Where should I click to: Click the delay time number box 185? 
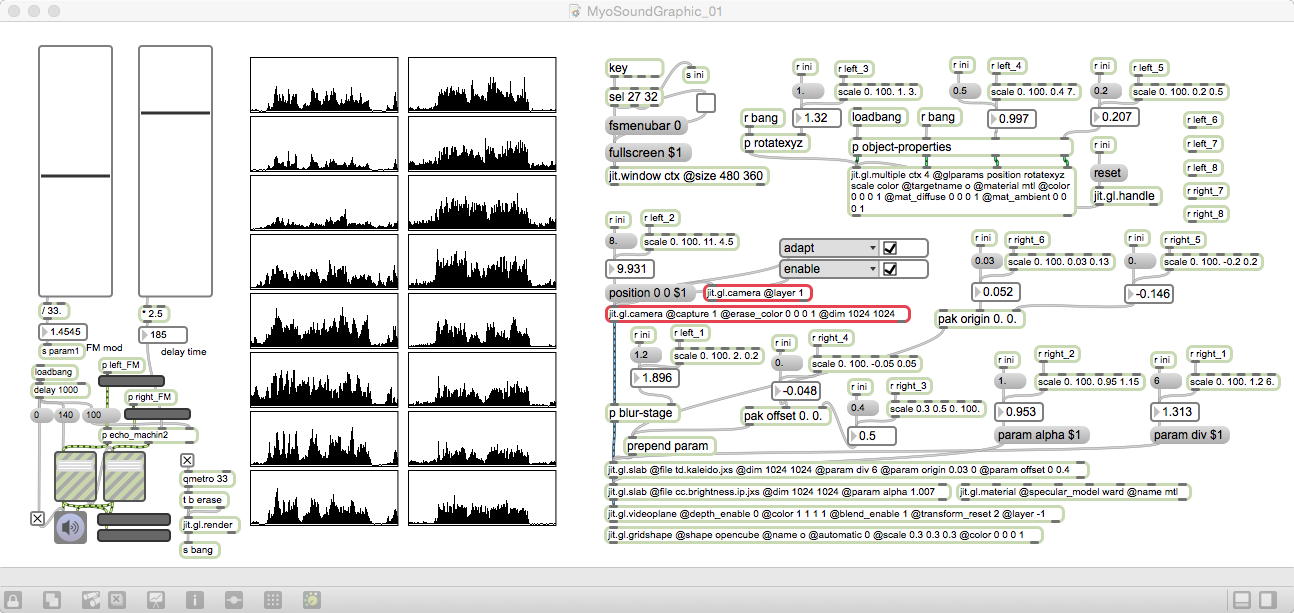164,335
